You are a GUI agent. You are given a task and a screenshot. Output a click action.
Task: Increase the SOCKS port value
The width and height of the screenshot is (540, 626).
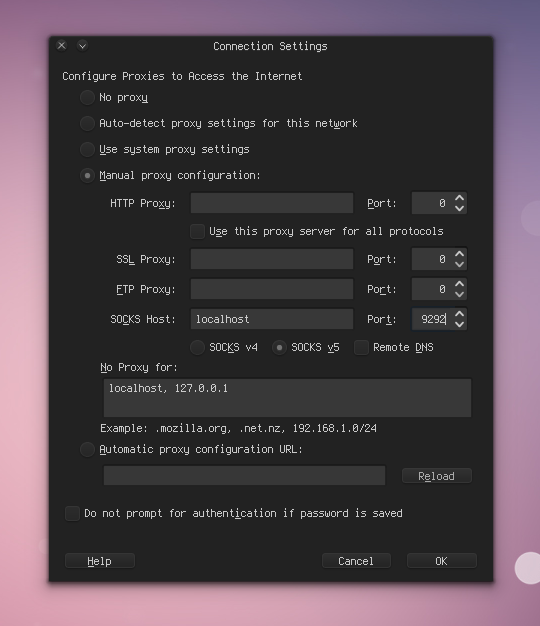[459, 314]
